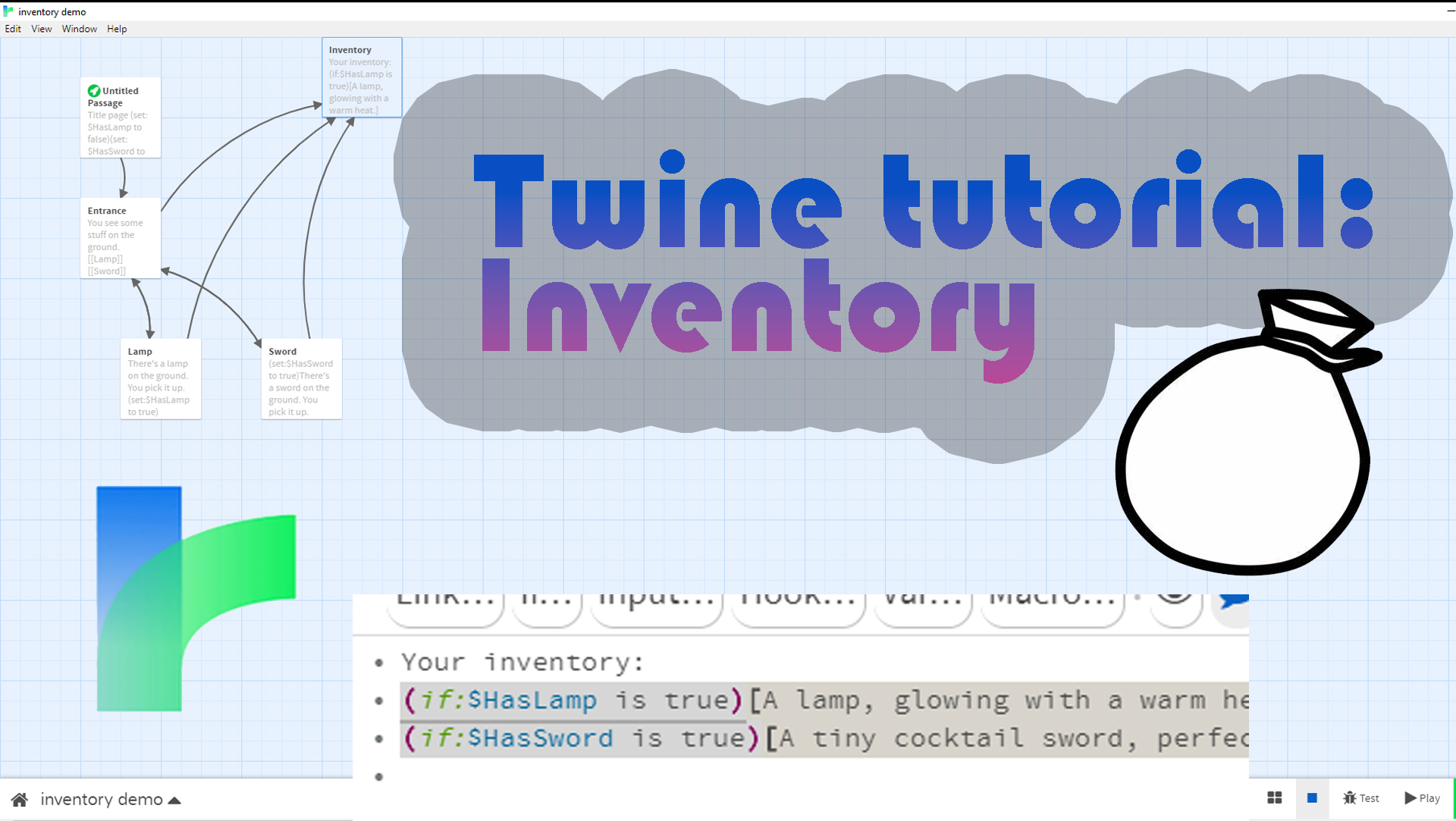
Task: Click the bug icon to test the story
Action: (1350, 797)
